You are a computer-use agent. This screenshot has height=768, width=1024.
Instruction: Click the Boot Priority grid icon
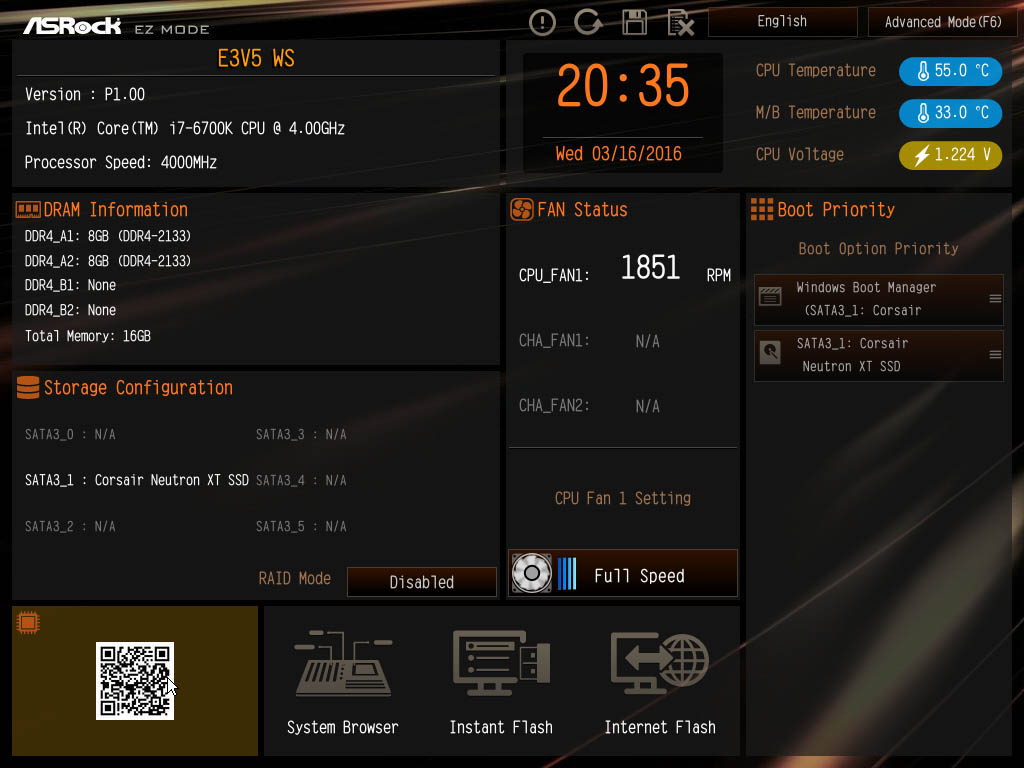pos(761,210)
